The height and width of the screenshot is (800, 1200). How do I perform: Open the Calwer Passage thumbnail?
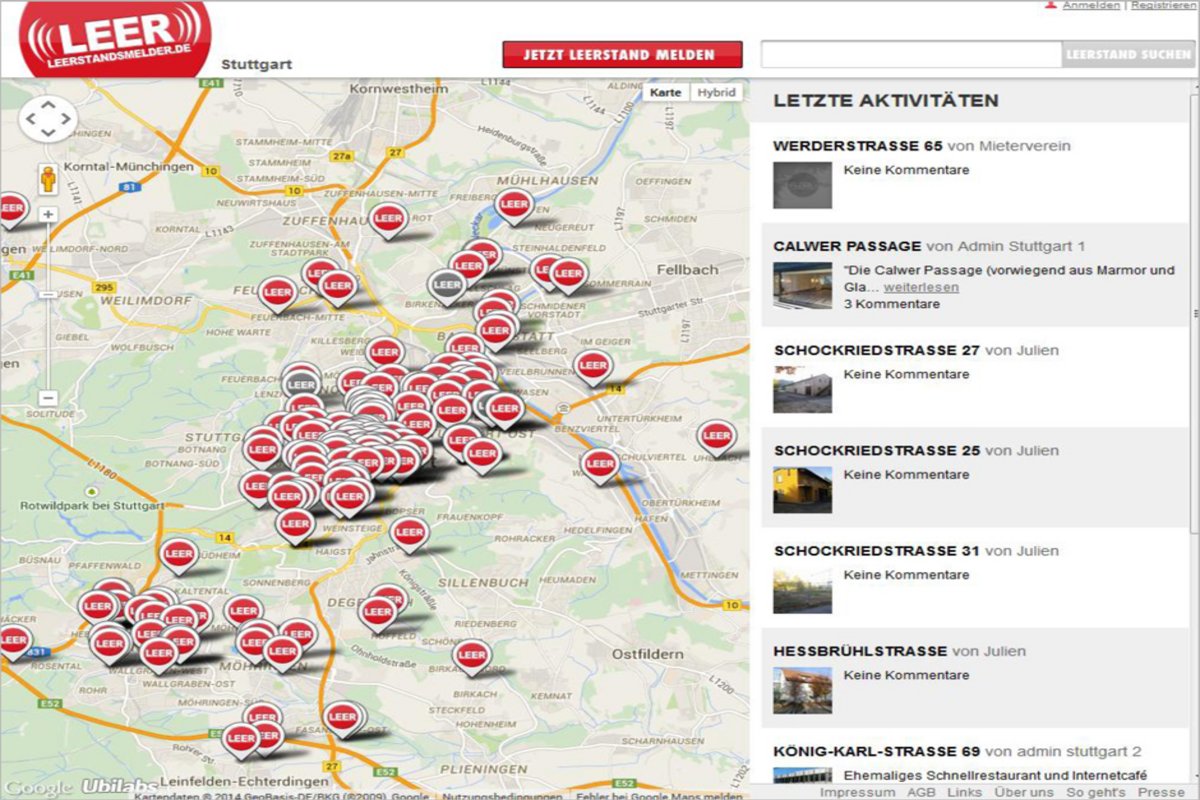click(x=802, y=286)
